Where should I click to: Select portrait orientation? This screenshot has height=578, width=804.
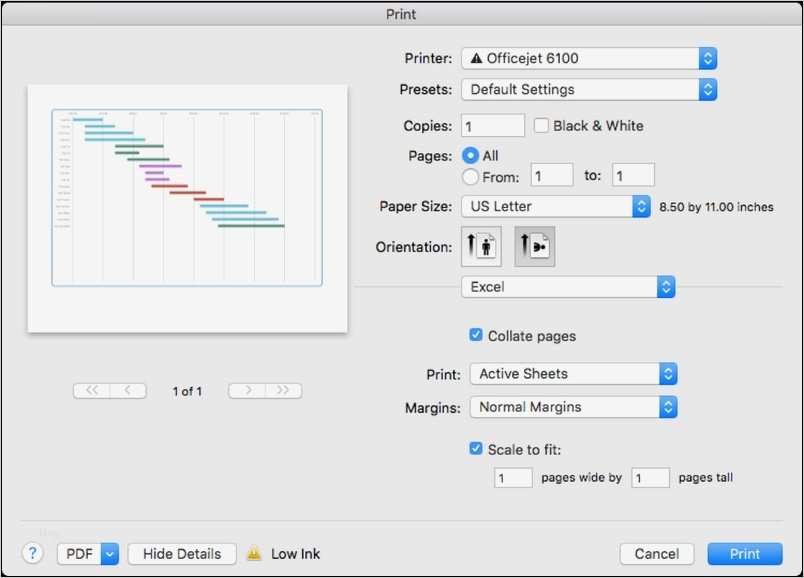480,244
